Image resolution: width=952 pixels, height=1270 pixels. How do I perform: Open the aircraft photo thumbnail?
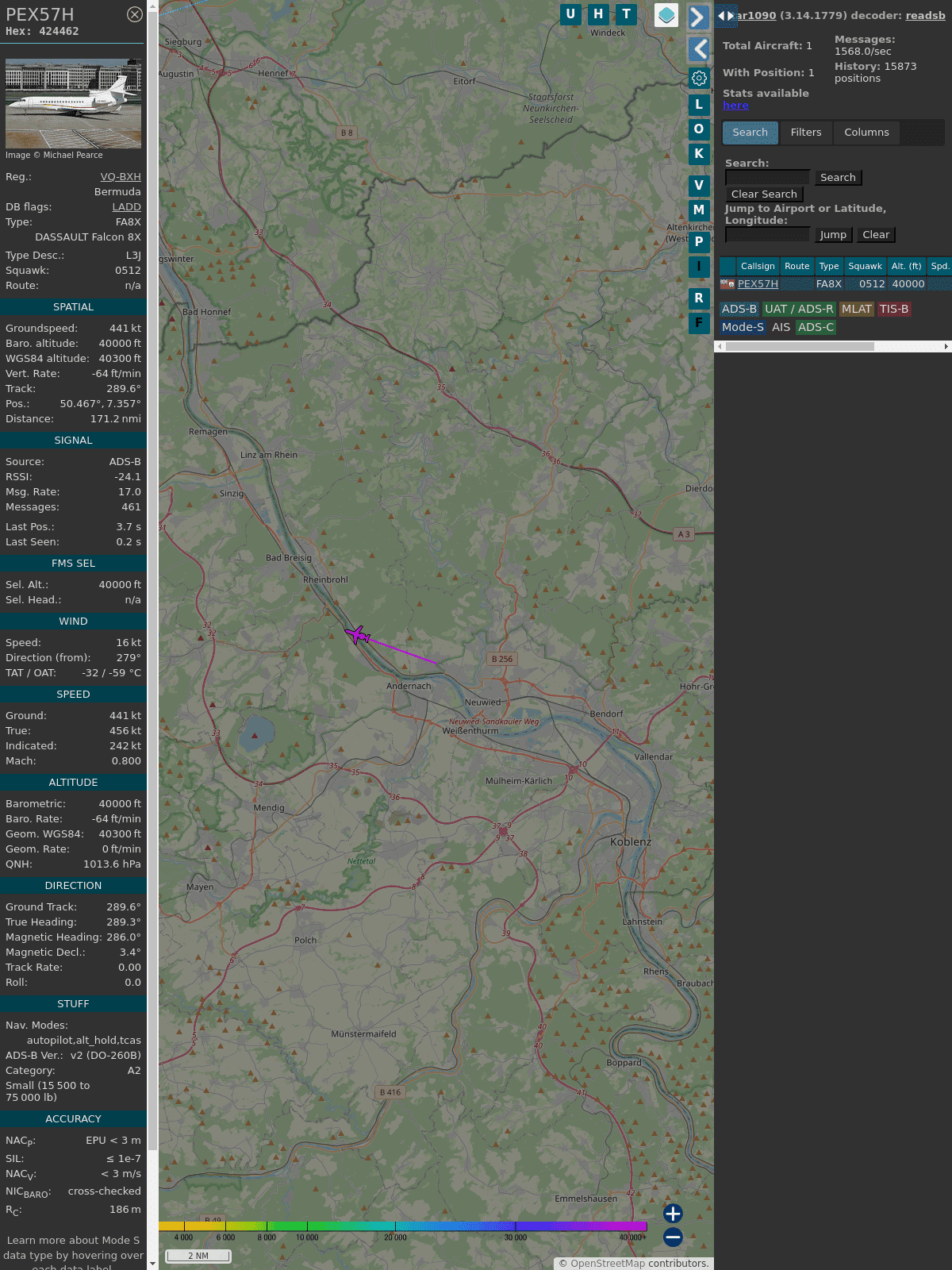73,103
